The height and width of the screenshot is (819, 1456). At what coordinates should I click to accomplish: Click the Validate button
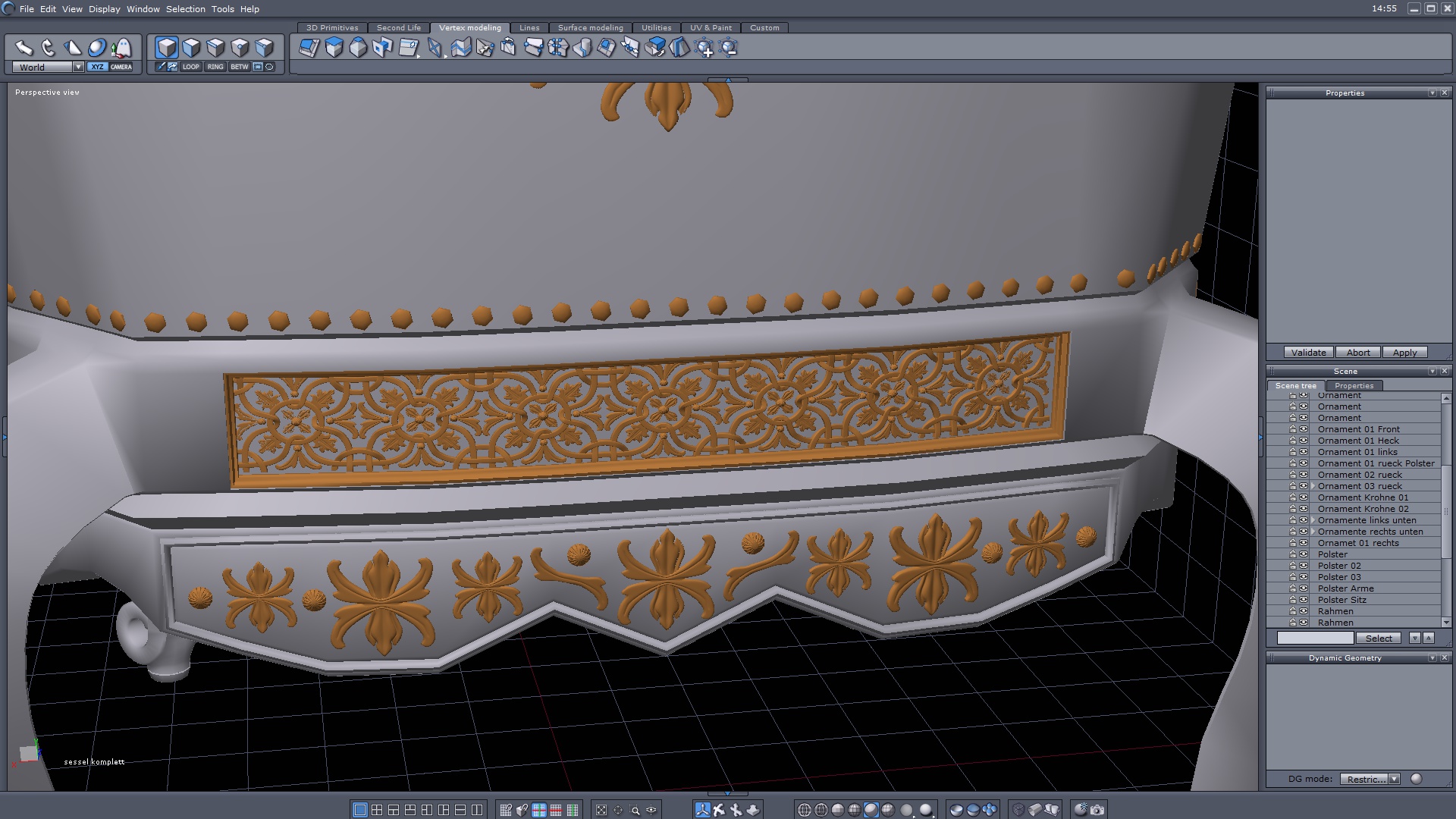tap(1308, 353)
